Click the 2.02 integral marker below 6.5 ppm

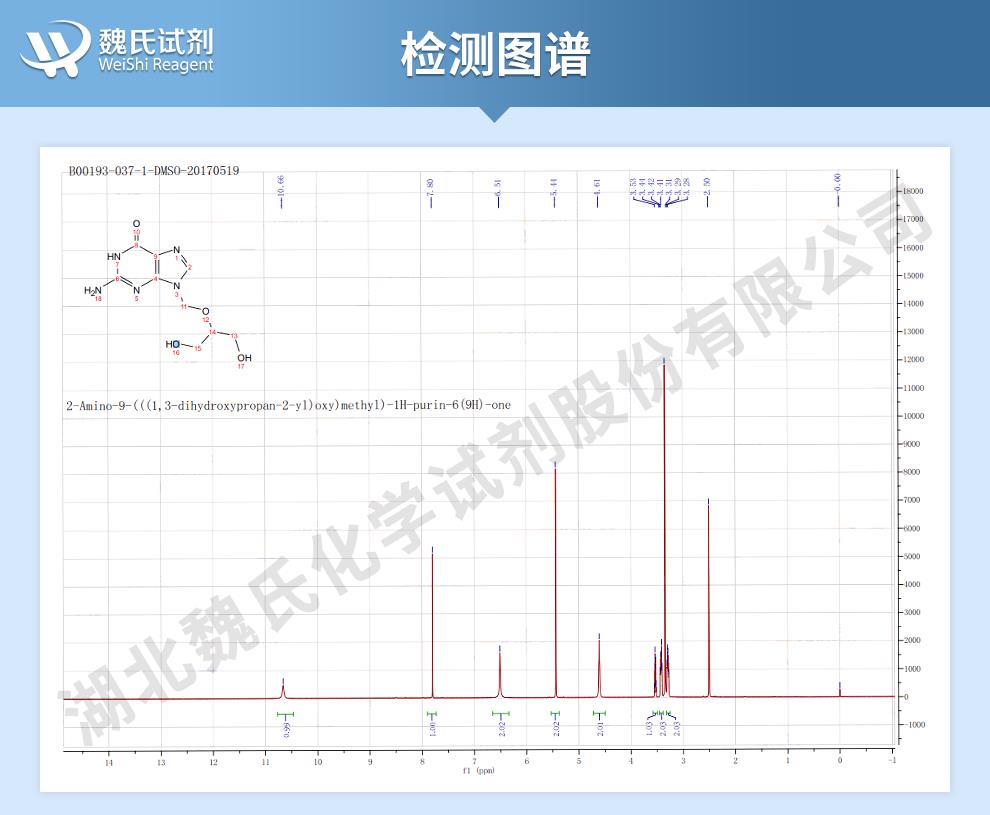click(x=500, y=727)
